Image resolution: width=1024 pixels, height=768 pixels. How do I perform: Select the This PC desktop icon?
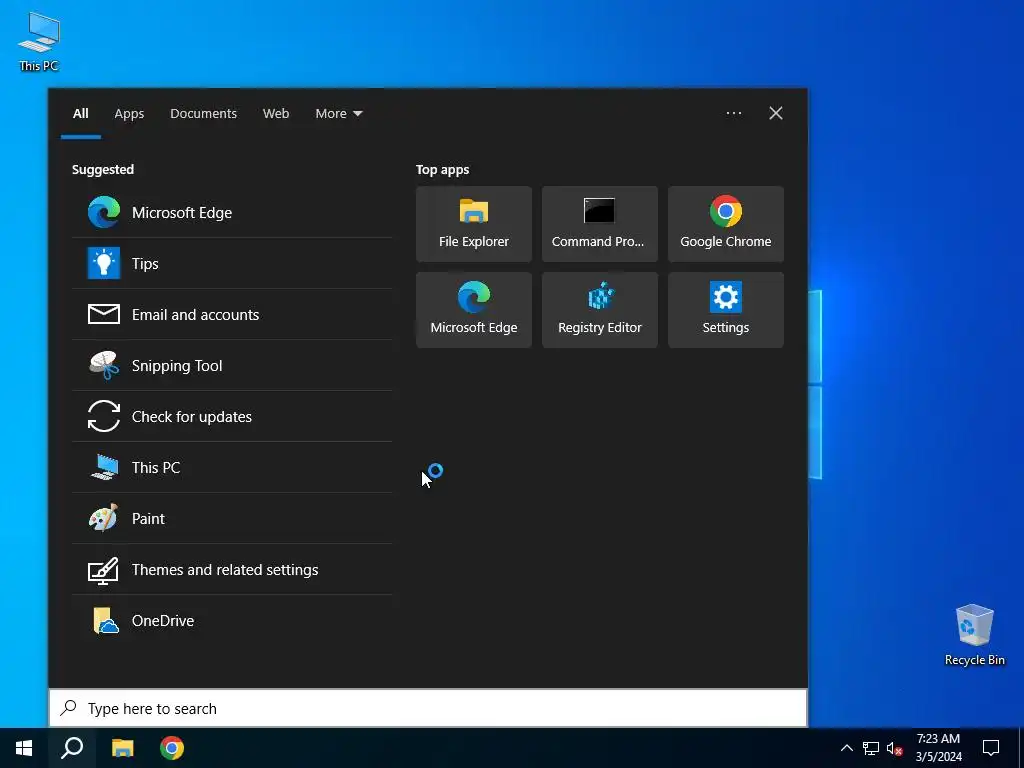point(39,42)
